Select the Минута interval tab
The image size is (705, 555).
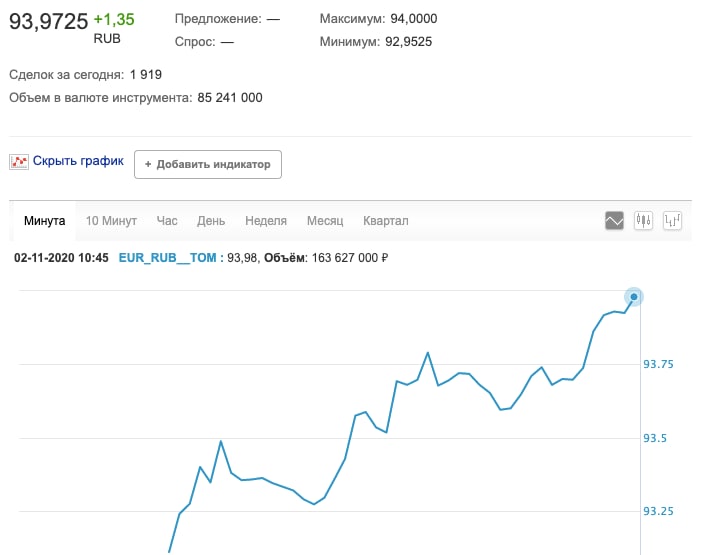[x=45, y=221]
